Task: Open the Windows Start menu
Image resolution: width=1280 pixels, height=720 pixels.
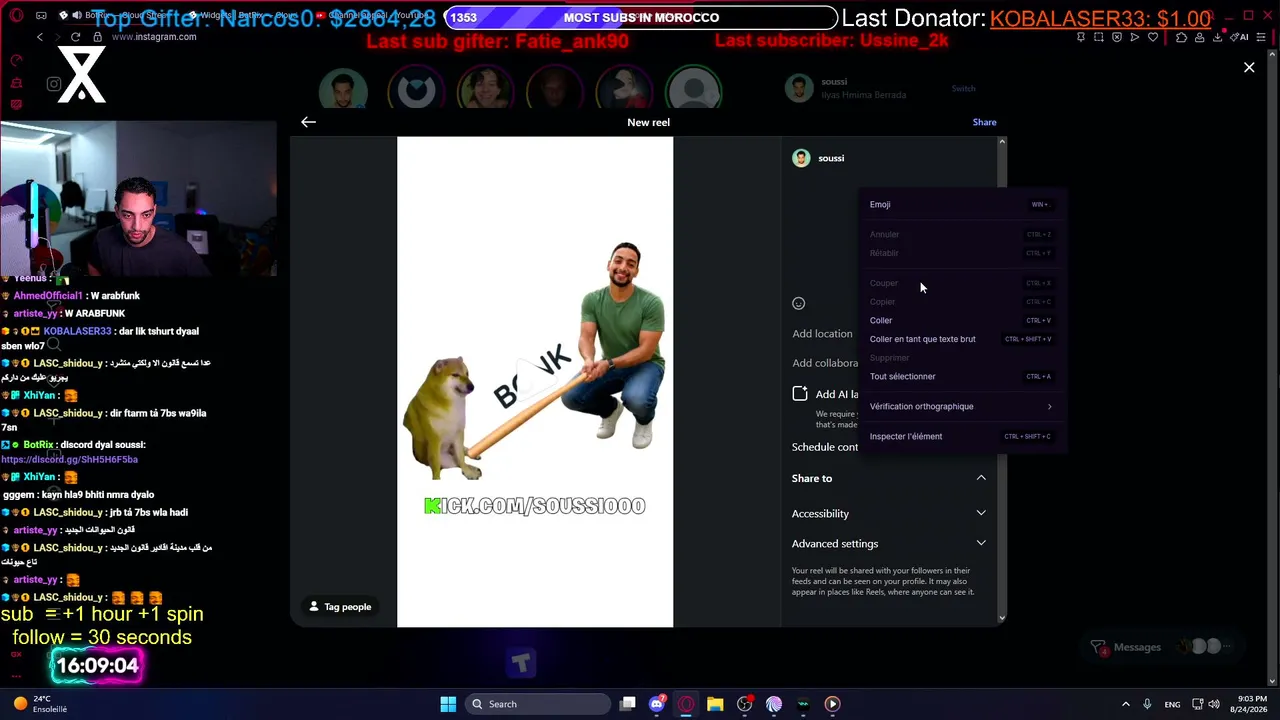Action: click(x=448, y=704)
